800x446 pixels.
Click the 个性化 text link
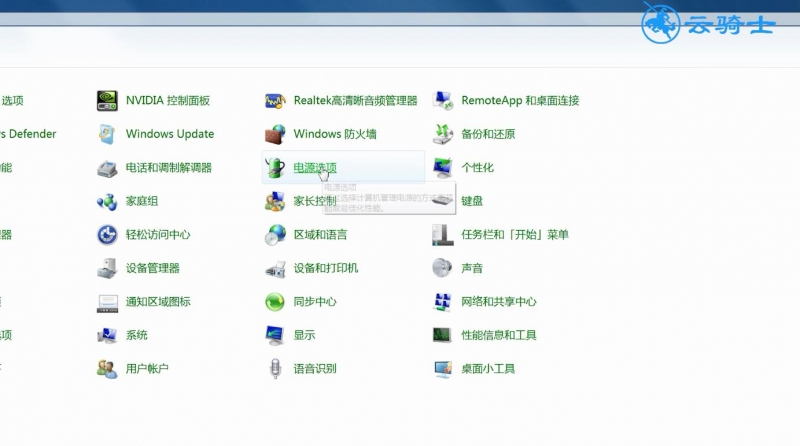pyautogui.click(x=477, y=167)
